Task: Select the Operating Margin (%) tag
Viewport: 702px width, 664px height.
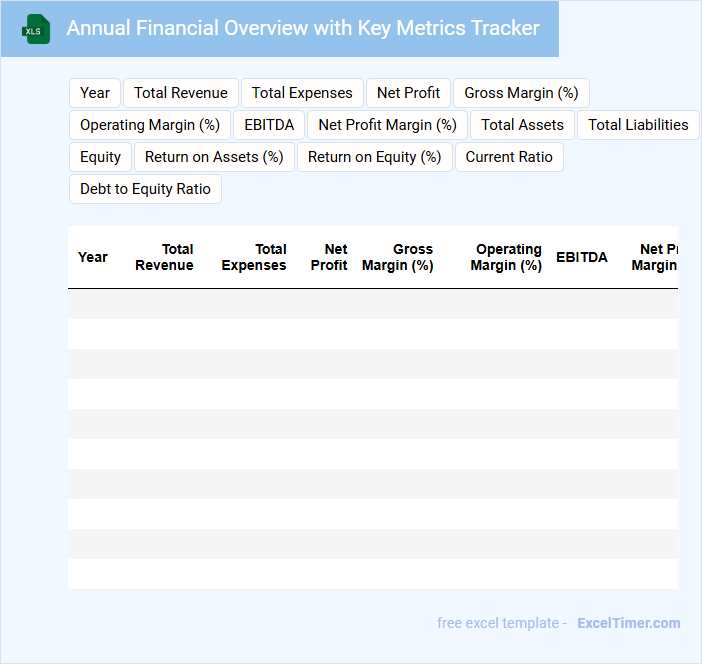Action: click(150, 125)
